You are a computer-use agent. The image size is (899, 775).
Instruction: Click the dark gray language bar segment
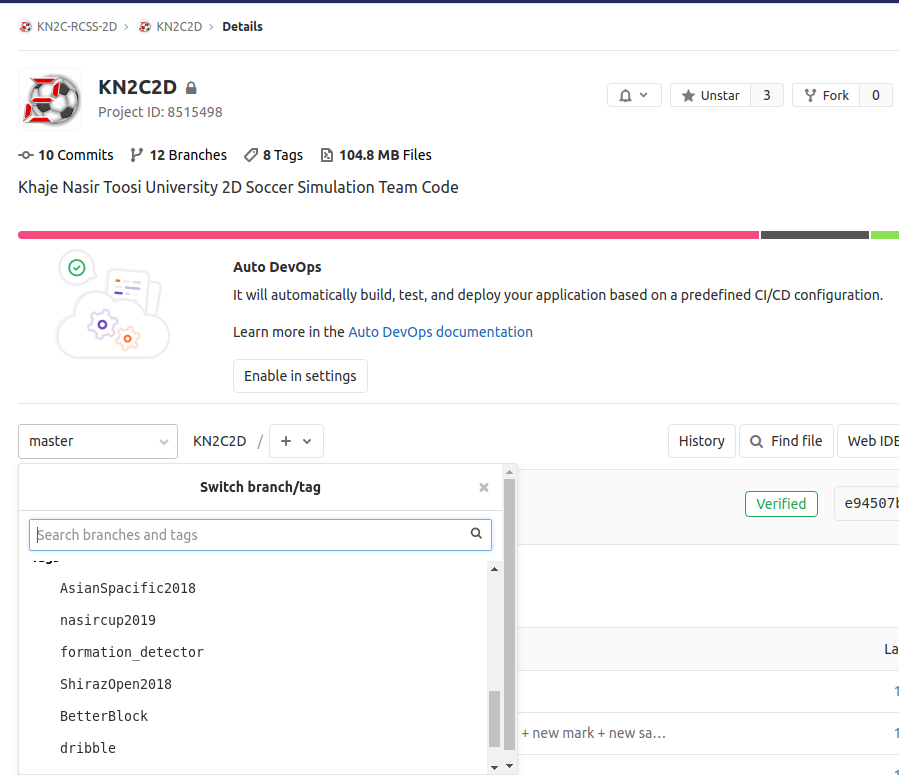(x=815, y=235)
